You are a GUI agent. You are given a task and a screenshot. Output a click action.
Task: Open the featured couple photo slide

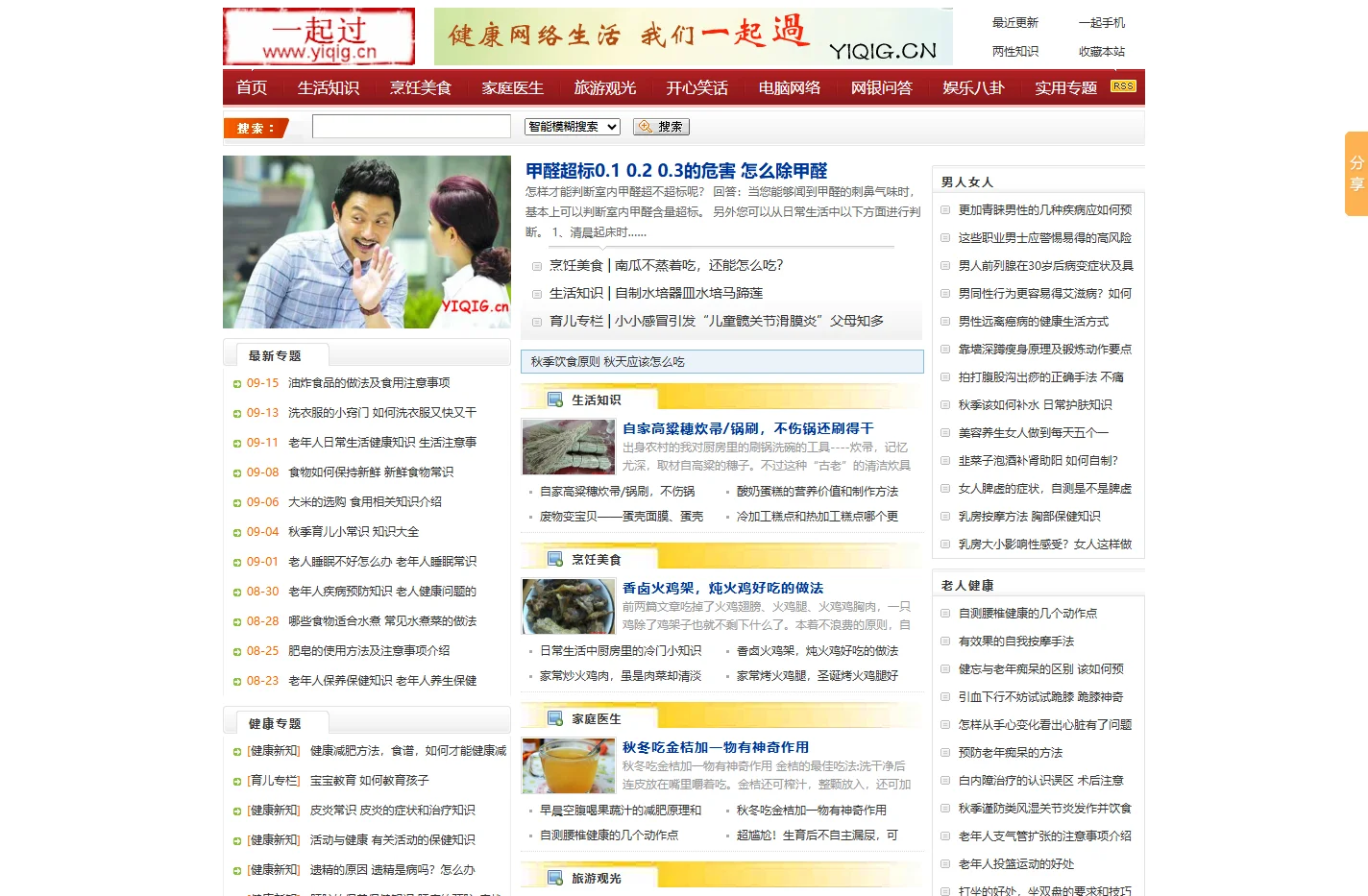click(x=367, y=242)
